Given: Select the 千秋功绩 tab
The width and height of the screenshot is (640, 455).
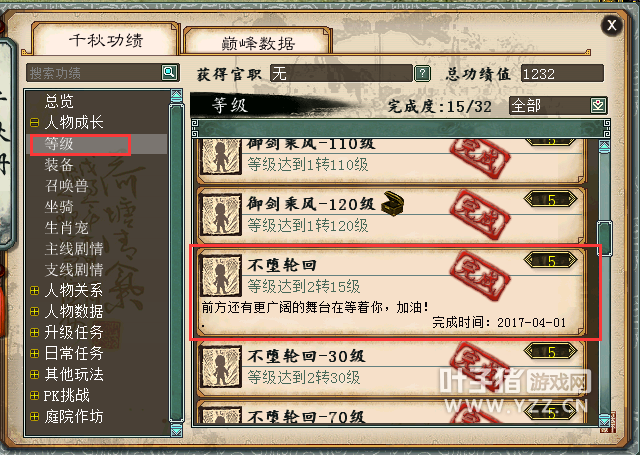Looking at the screenshot, I should 106,40.
